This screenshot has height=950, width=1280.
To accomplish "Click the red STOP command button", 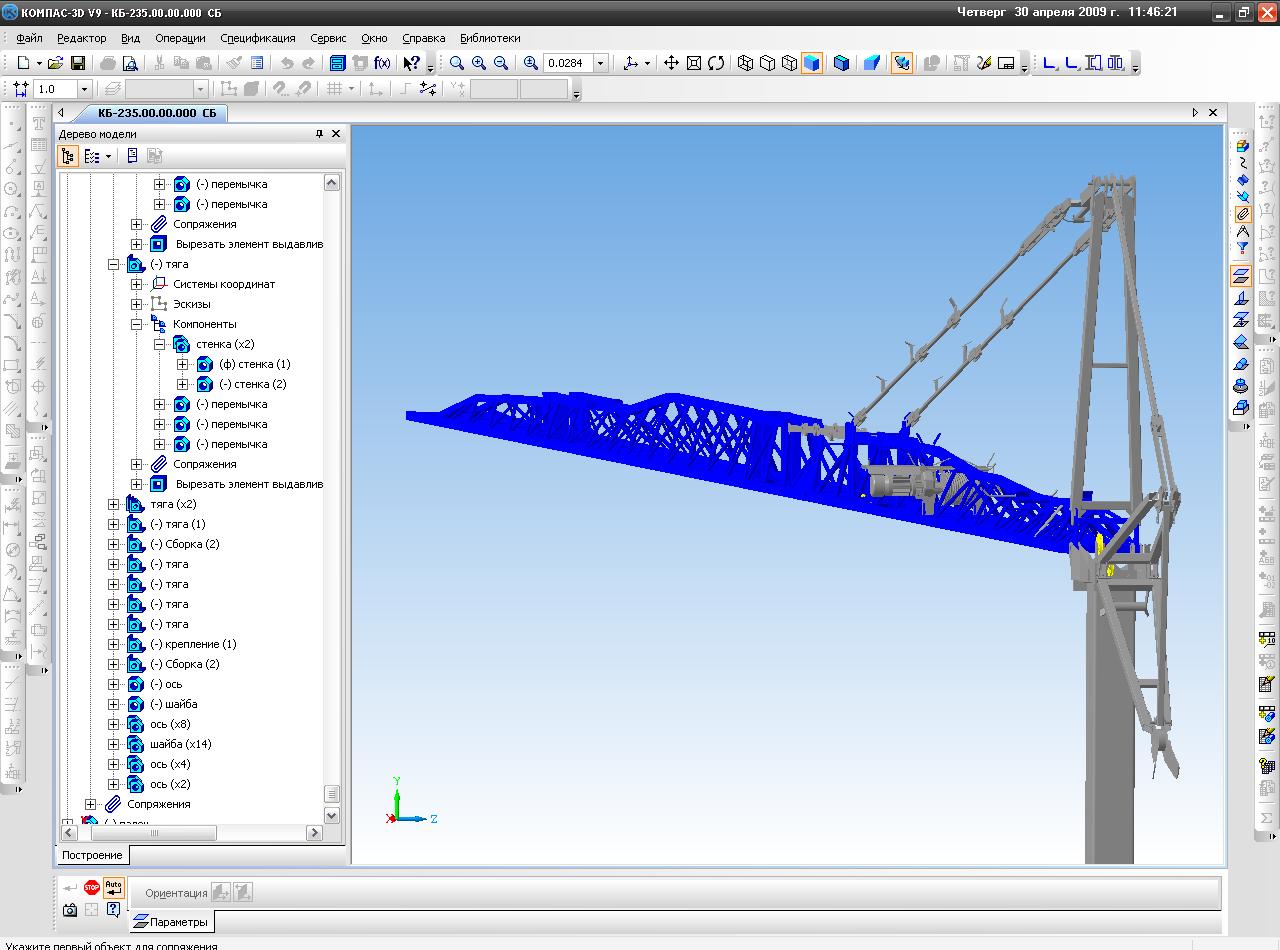I will [92, 887].
